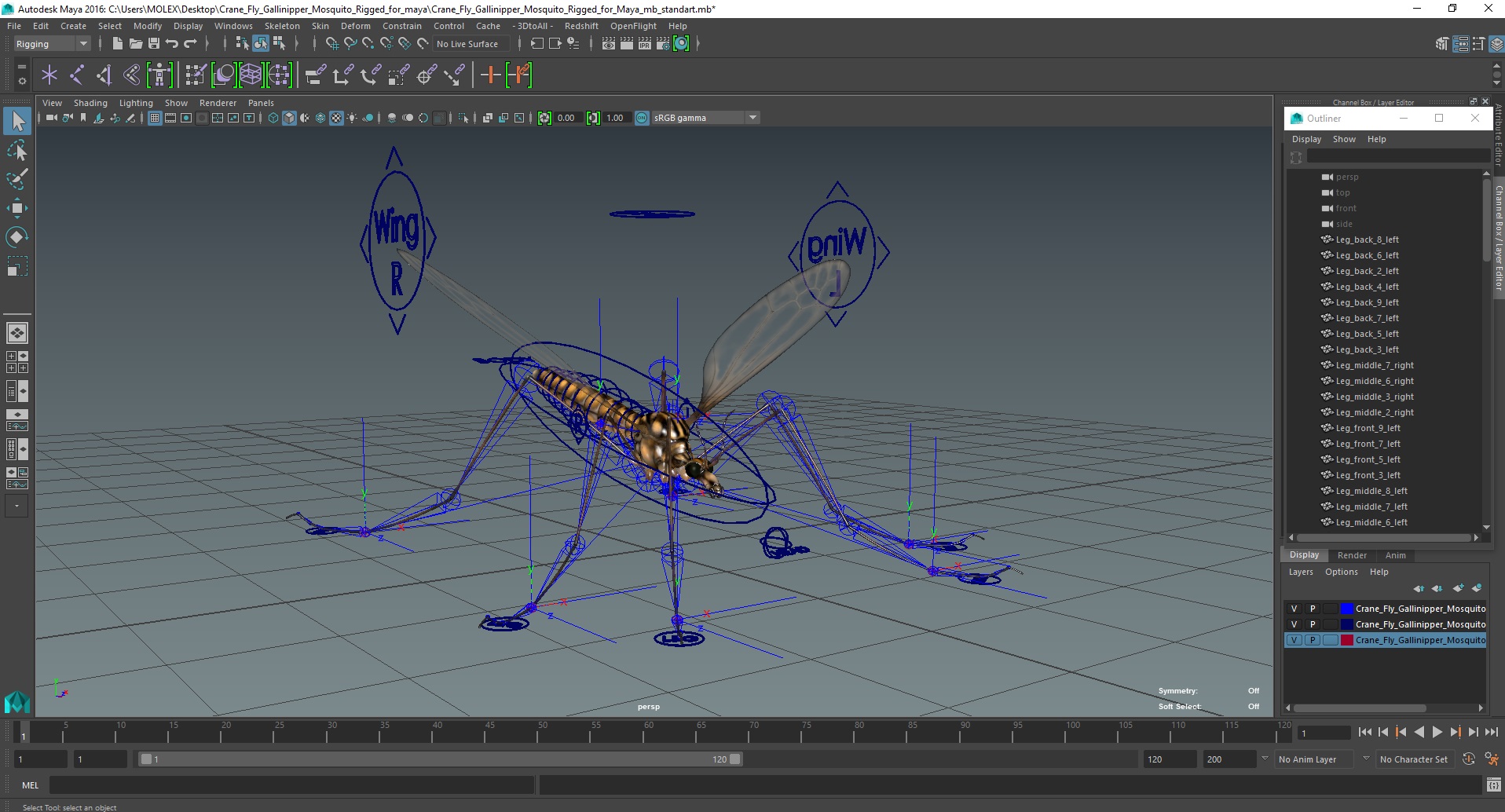
Task: Undo the last action via toolbar arrow
Action: click(x=171, y=44)
